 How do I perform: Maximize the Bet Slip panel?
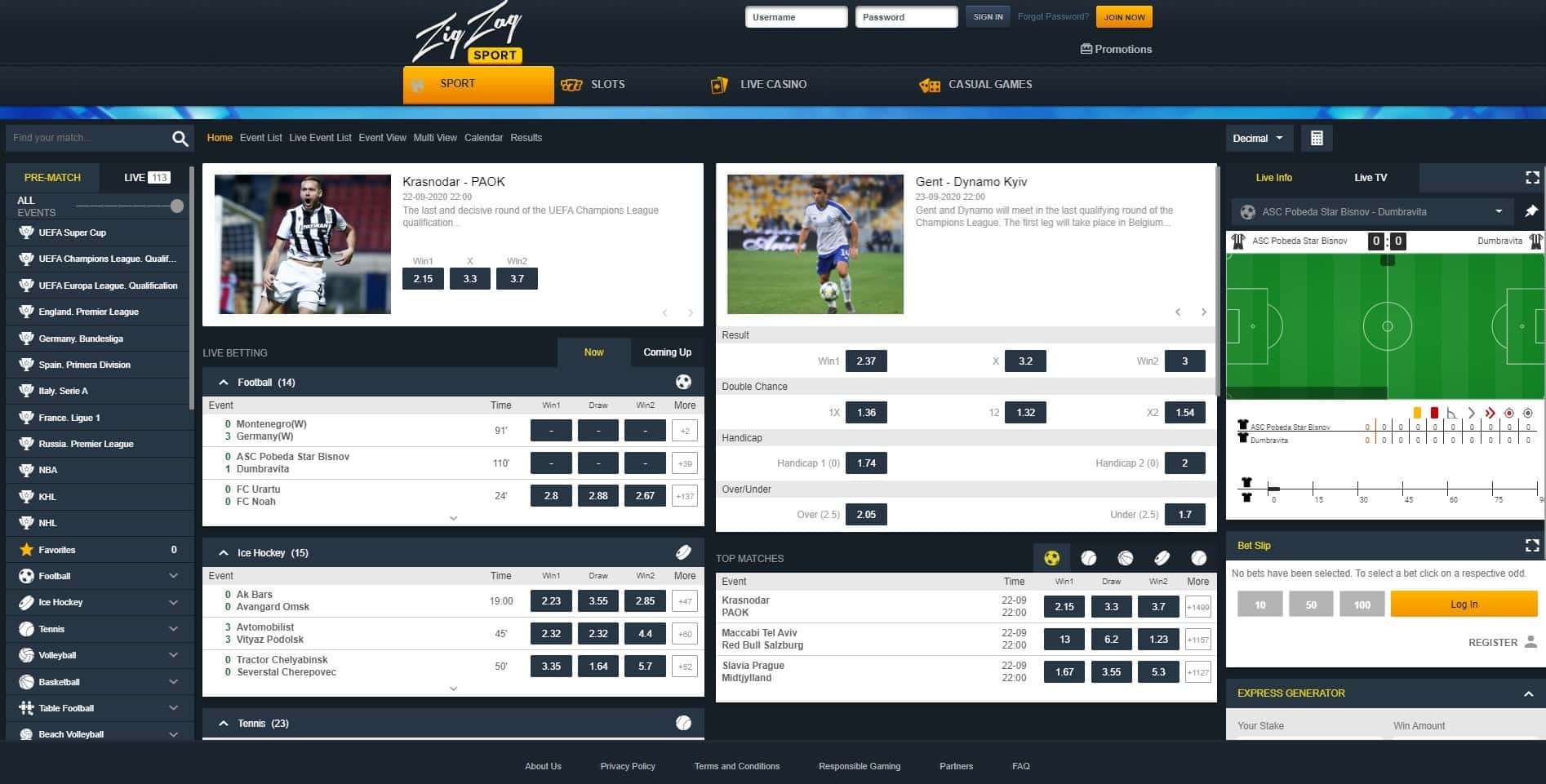1532,545
